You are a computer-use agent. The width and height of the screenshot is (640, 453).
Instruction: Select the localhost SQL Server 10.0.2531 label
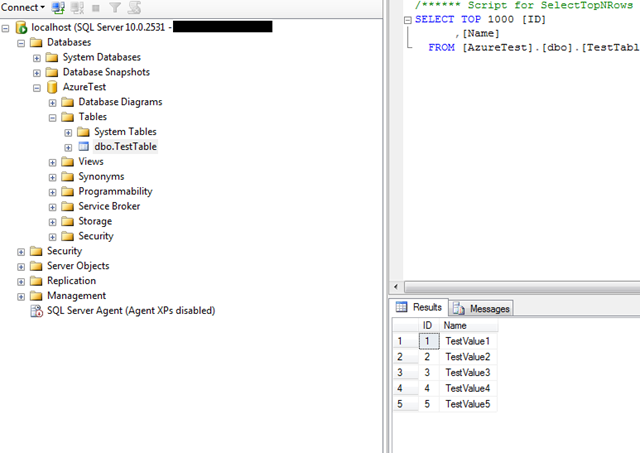click(102, 27)
